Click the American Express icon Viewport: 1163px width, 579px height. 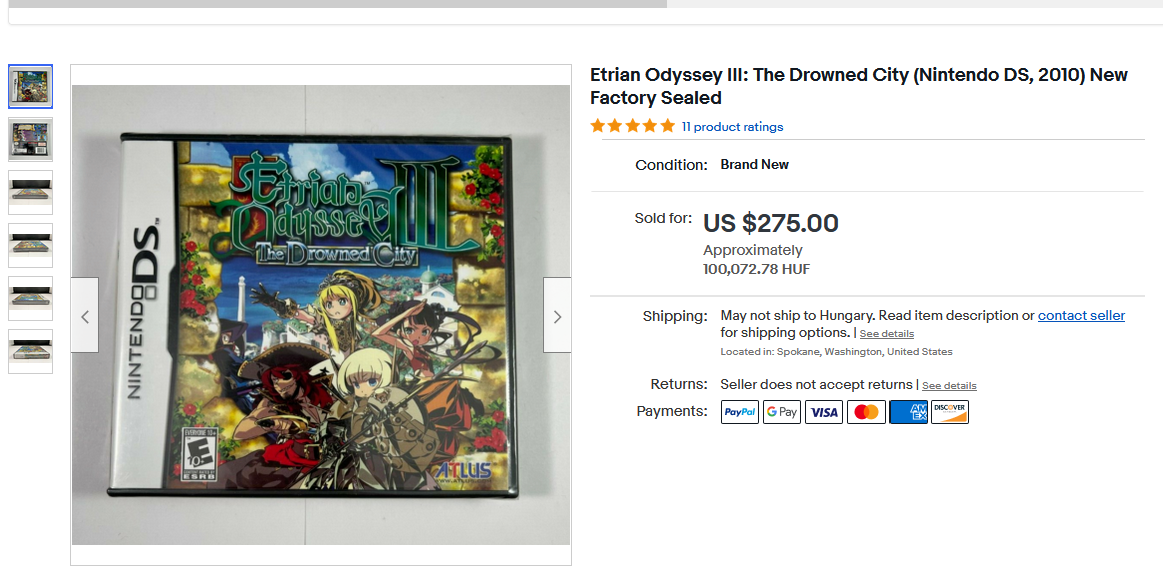(x=908, y=412)
